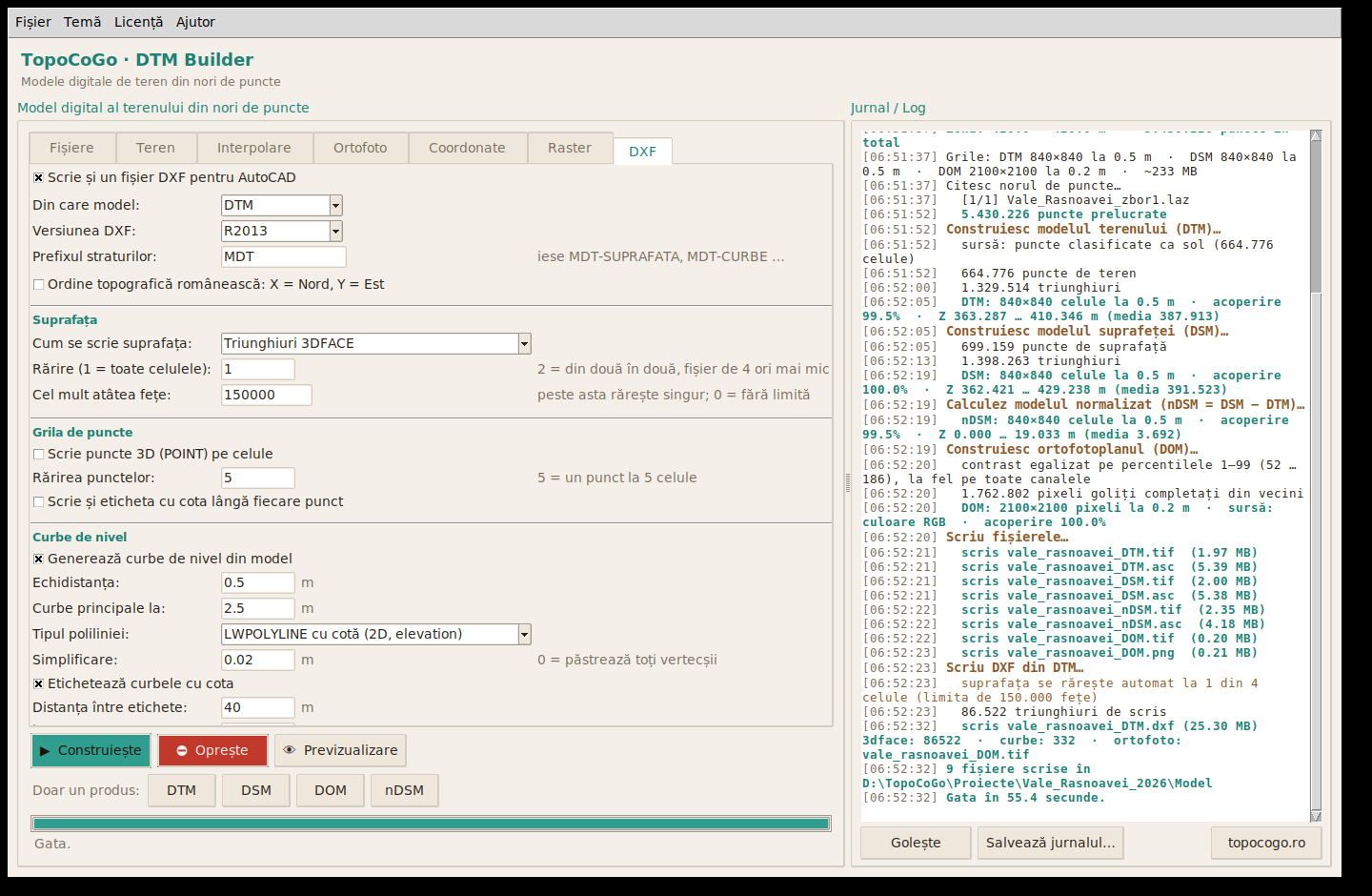The image size is (1372, 896).
Task: Click the 'Gata.' status text
Action: coord(52,844)
